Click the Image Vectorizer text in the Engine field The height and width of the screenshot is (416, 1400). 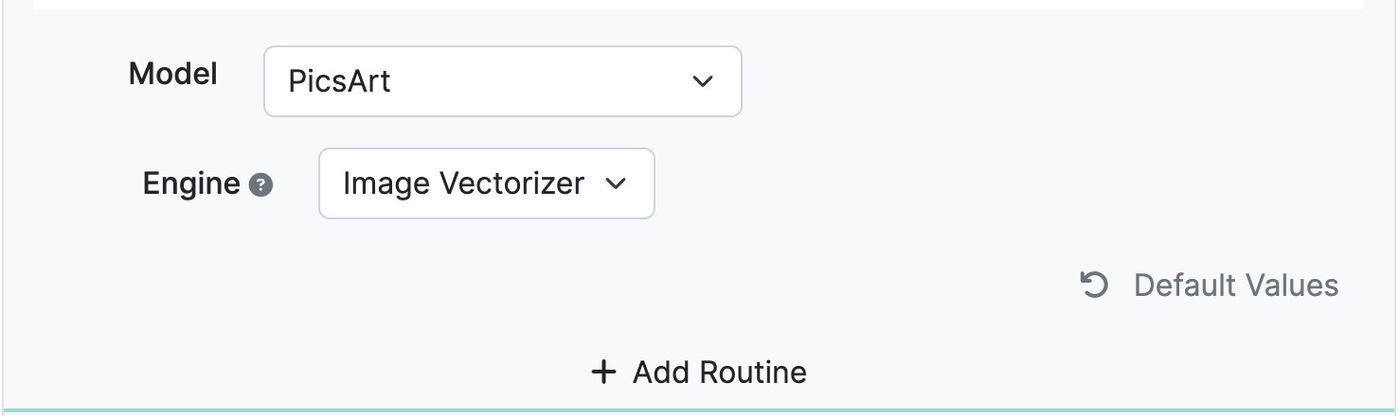pos(463,183)
